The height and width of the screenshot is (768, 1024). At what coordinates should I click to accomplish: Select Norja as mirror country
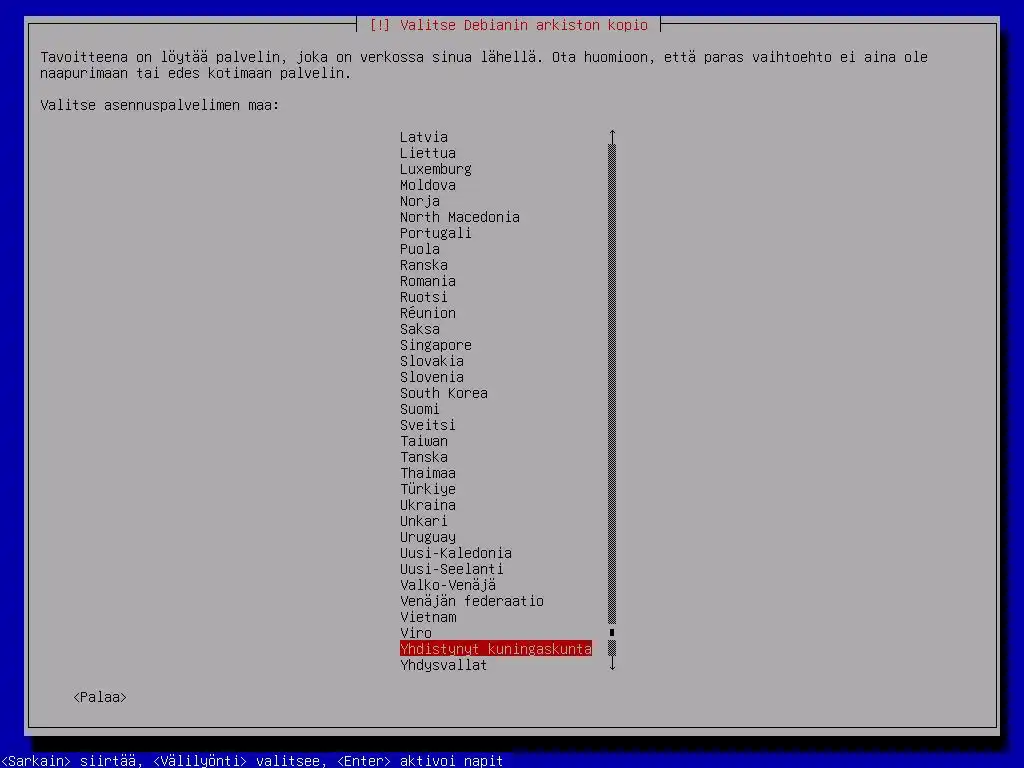tap(420, 201)
